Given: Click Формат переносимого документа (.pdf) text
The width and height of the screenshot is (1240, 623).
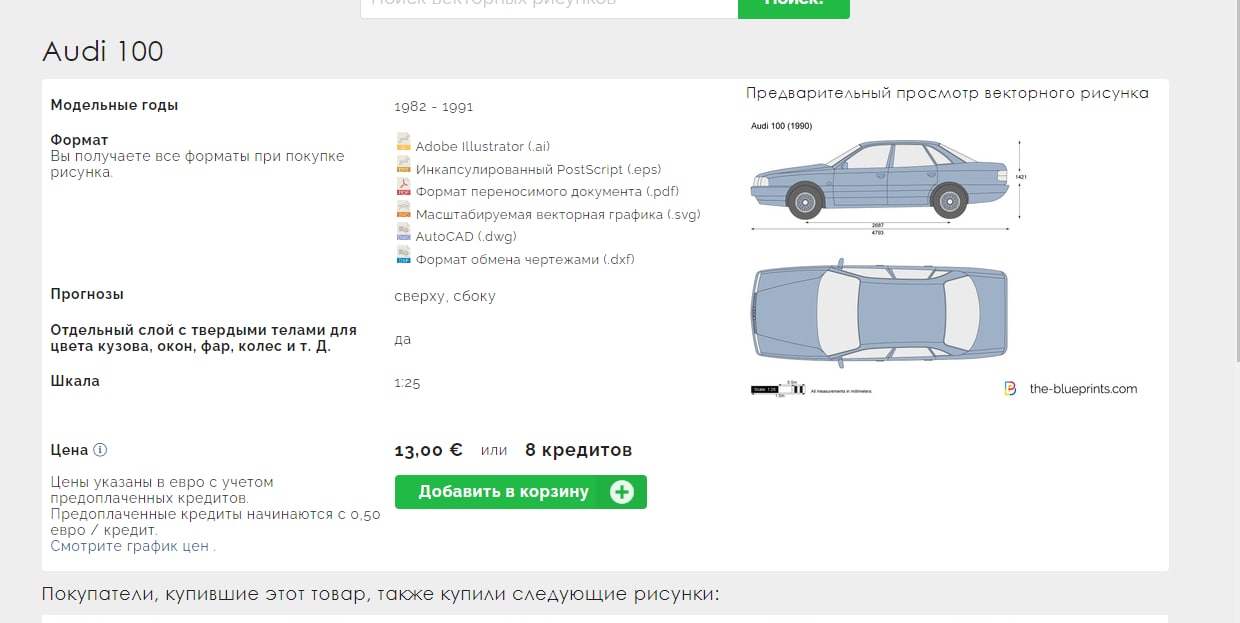Looking at the screenshot, I should [x=548, y=192].
